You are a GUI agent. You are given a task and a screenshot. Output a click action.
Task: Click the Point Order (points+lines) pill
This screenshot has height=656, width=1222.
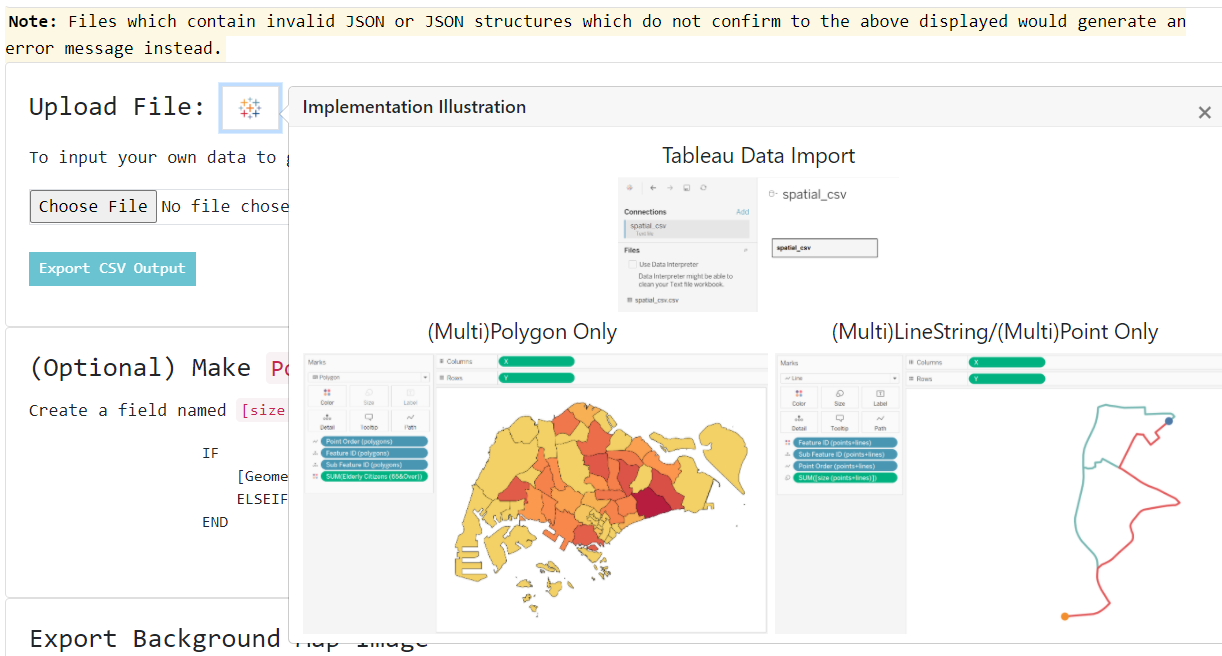[845, 466]
